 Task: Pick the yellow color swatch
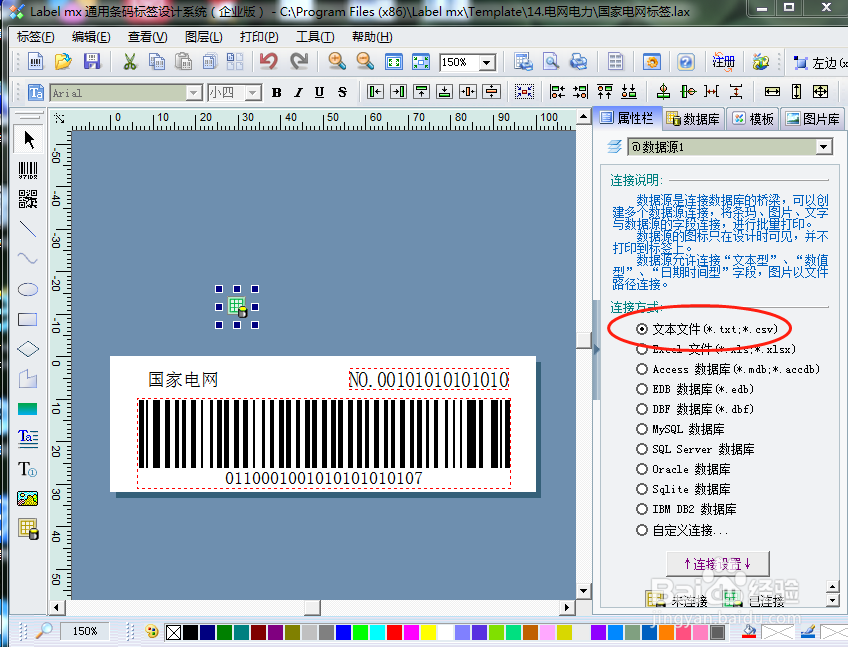point(428,632)
